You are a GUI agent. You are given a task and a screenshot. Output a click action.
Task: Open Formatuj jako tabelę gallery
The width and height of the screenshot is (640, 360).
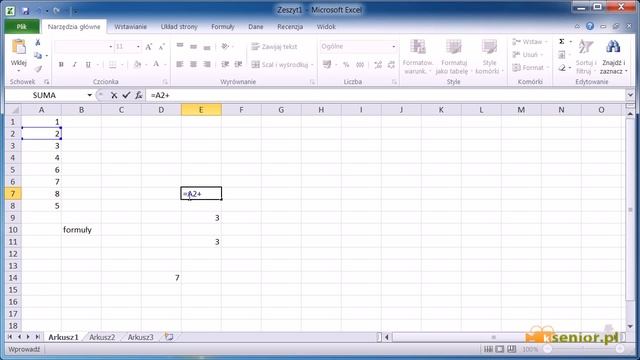point(453,56)
